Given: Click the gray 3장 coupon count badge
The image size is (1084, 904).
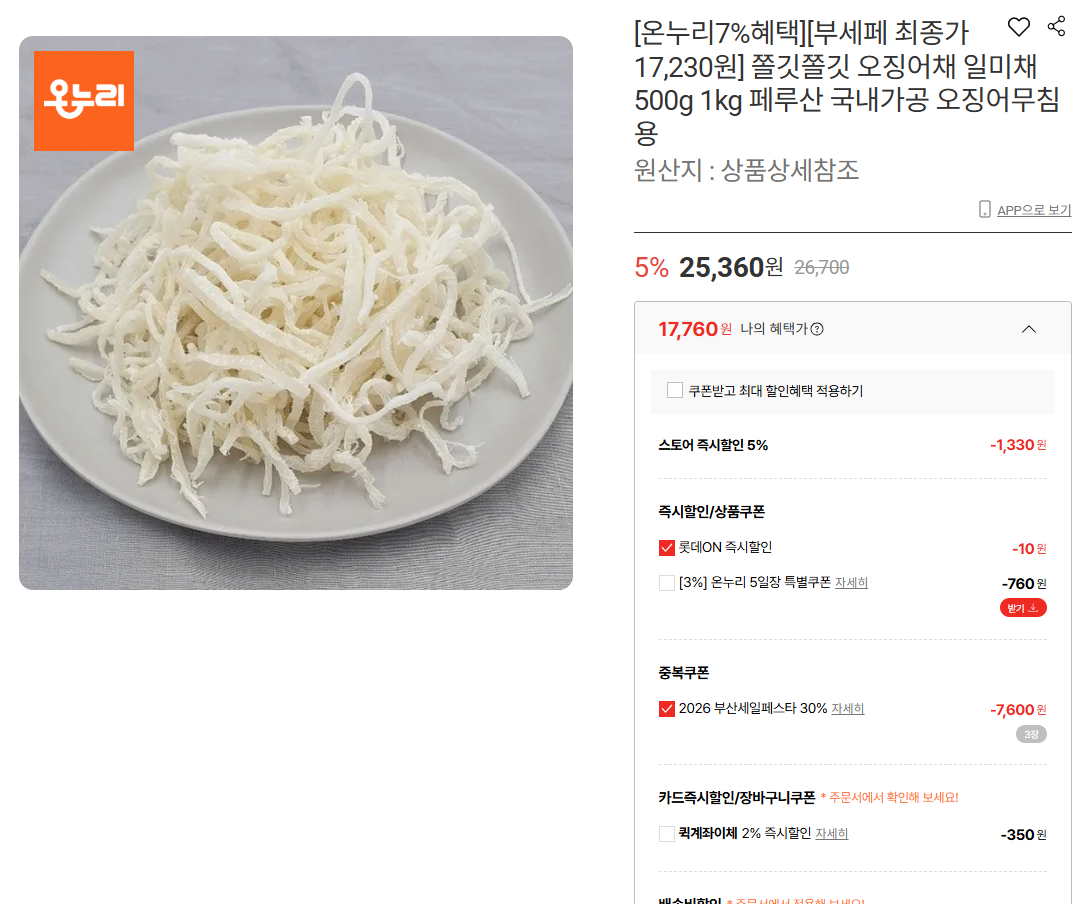Looking at the screenshot, I should tap(1031, 734).
